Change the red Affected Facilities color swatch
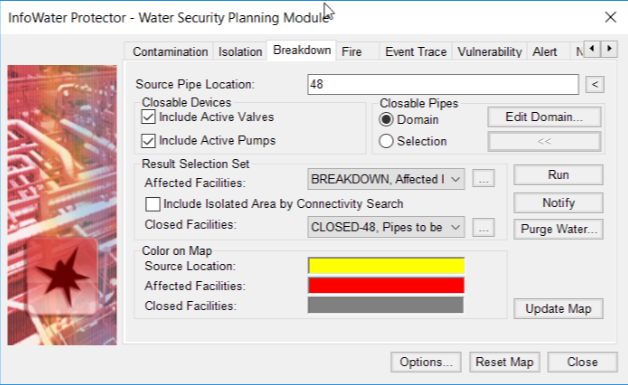This screenshot has height=385, width=628. [x=386, y=286]
